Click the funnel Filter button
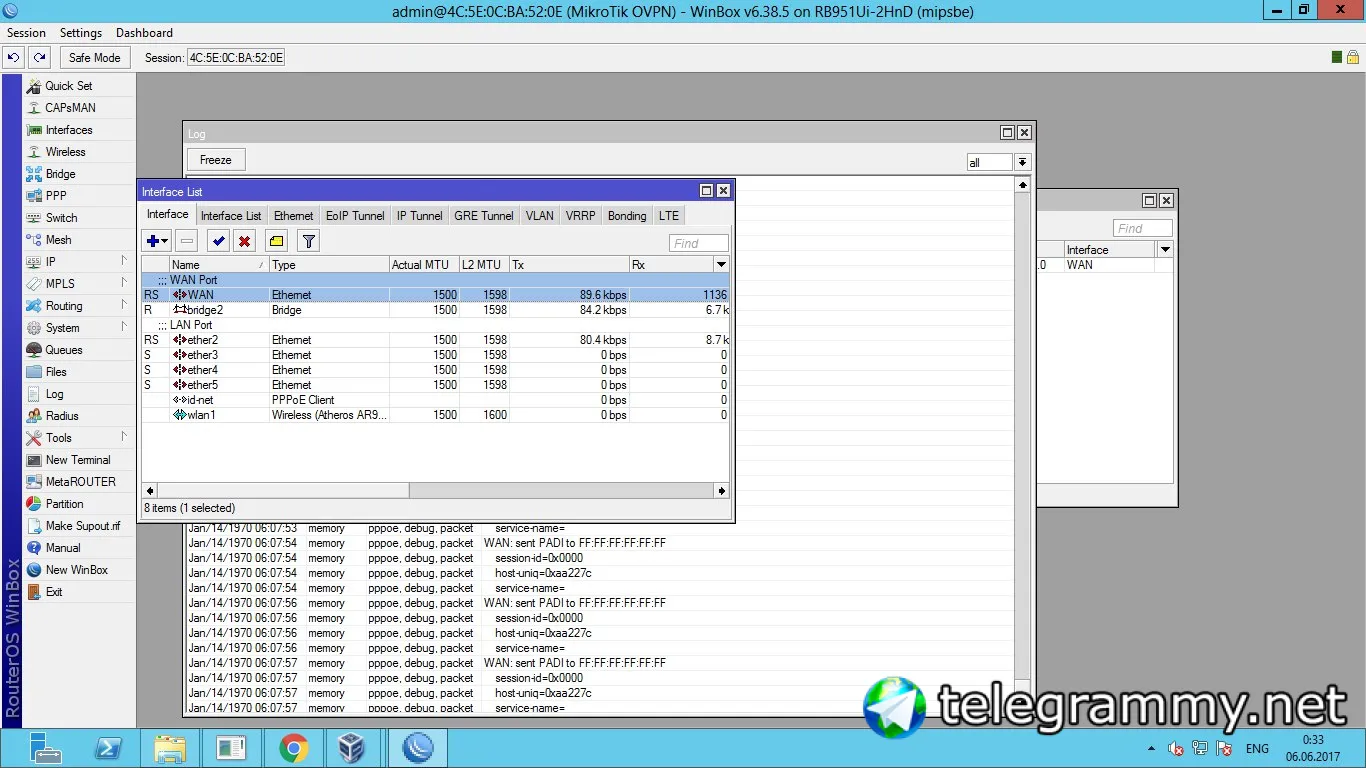This screenshot has height=768, width=1366. point(308,241)
